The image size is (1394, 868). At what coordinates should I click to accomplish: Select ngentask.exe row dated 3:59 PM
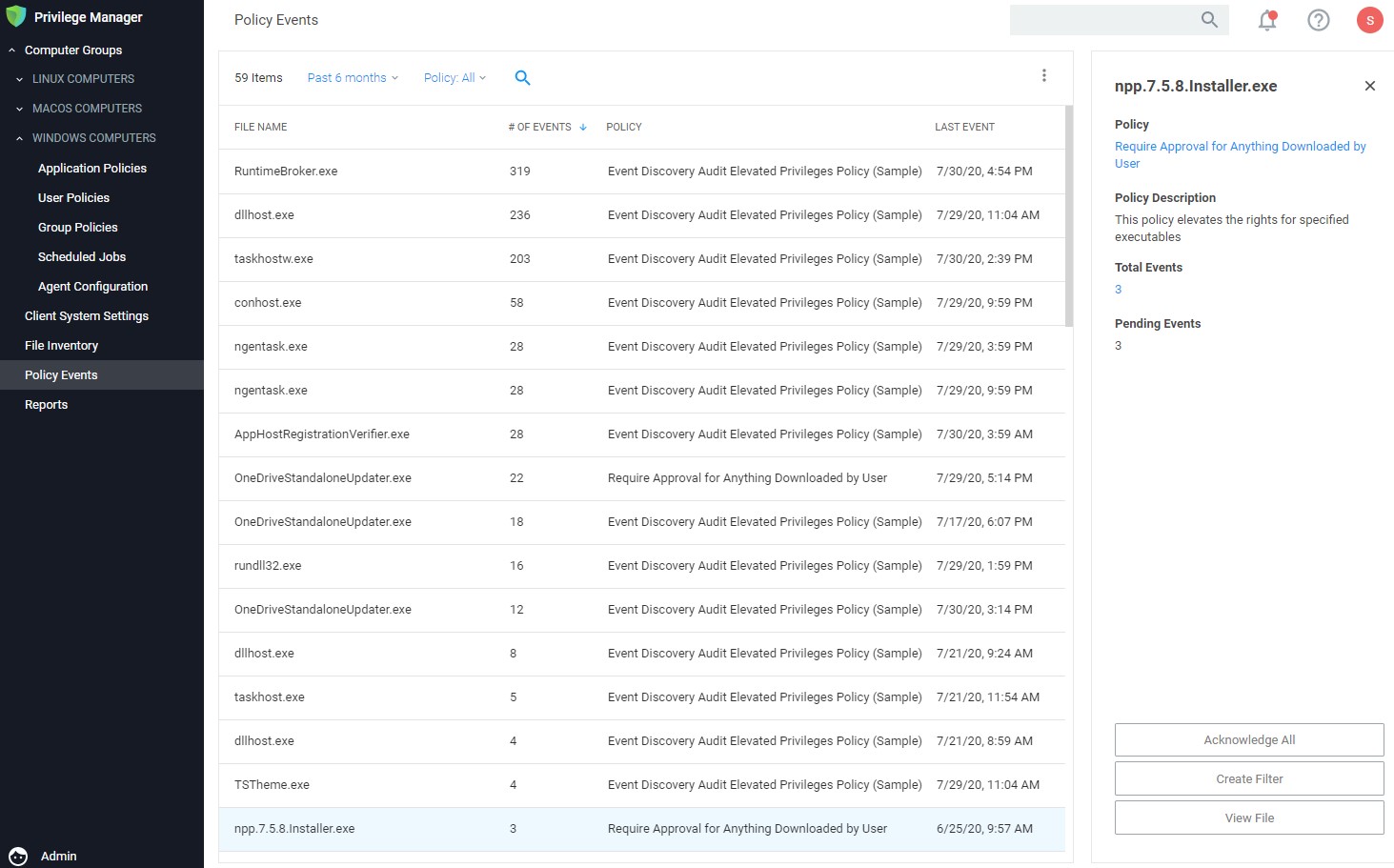(x=642, y=347)
